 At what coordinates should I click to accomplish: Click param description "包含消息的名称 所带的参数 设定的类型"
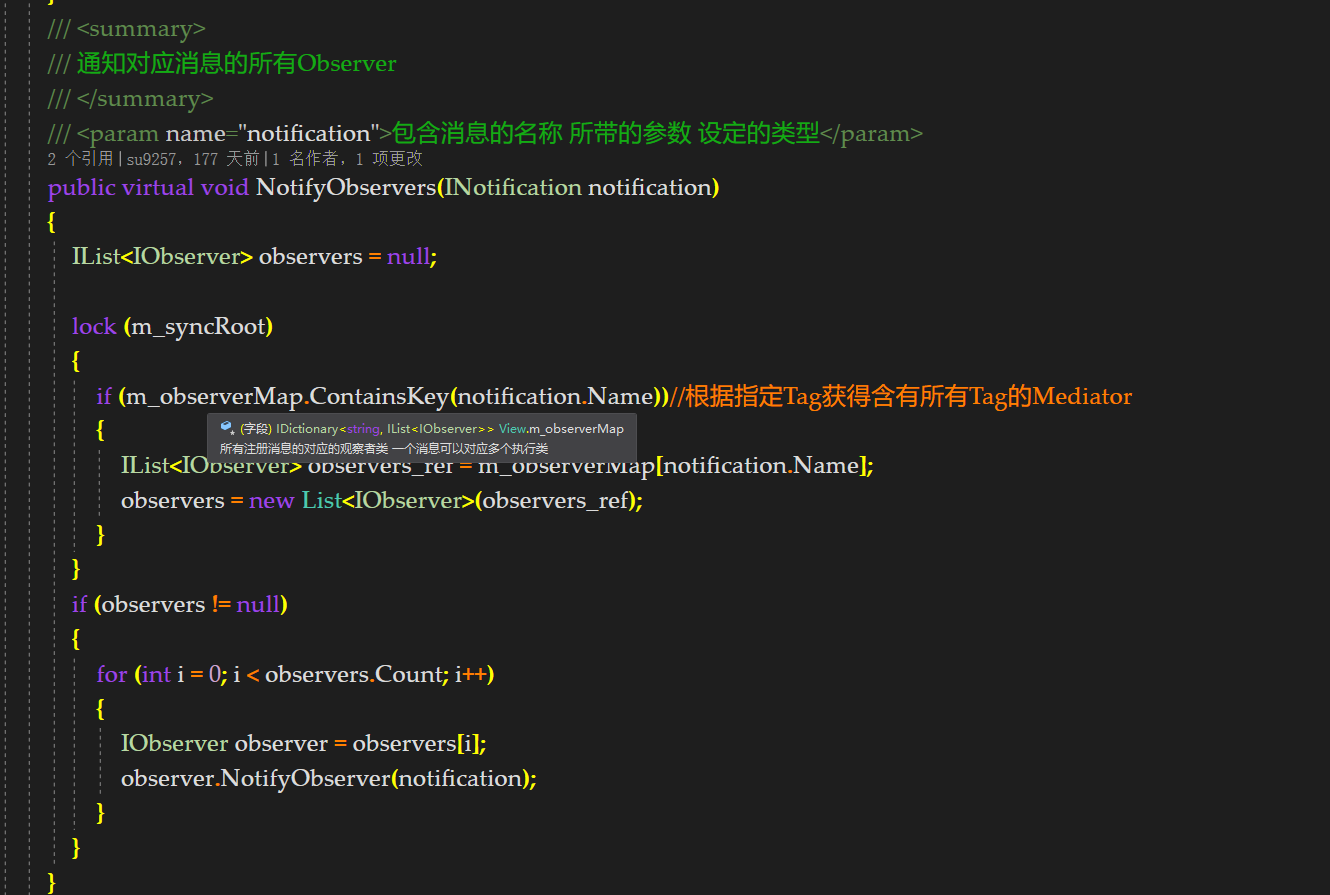[x=606, y=133]
